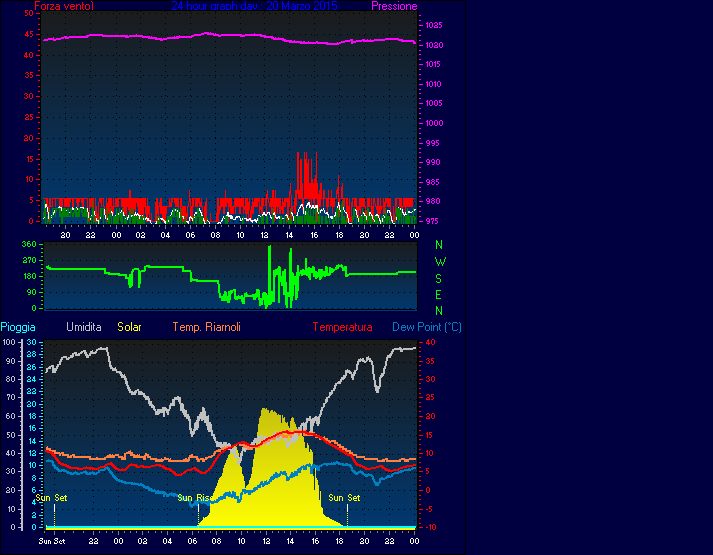Click the Dew Point (°C) legend label
The width and height of the screenshot is (713, 555).
[427, 327]
